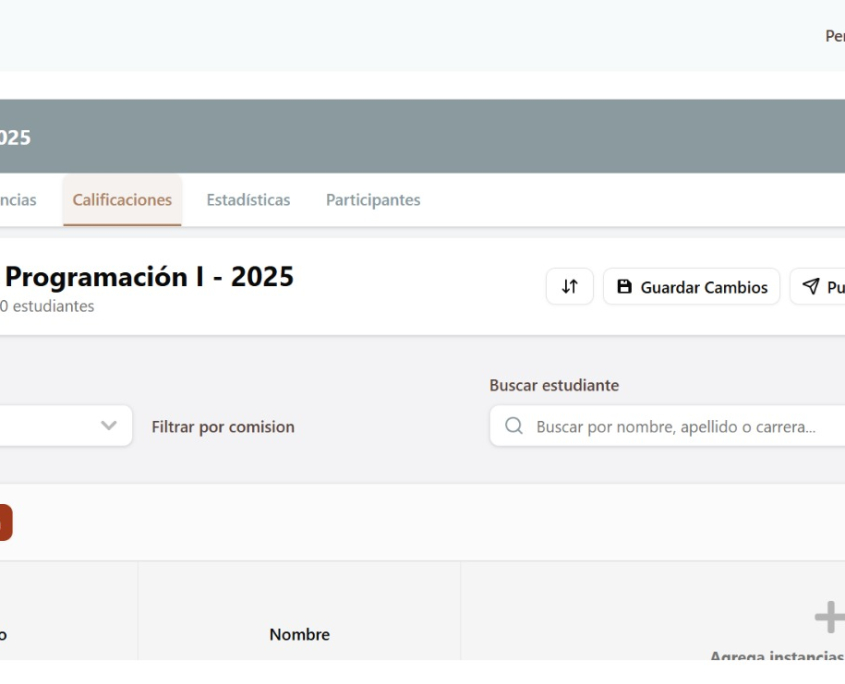The height and width of the screenshot is (684, 845).
Task: Click the sort order arrows icon
Action: 569,287
